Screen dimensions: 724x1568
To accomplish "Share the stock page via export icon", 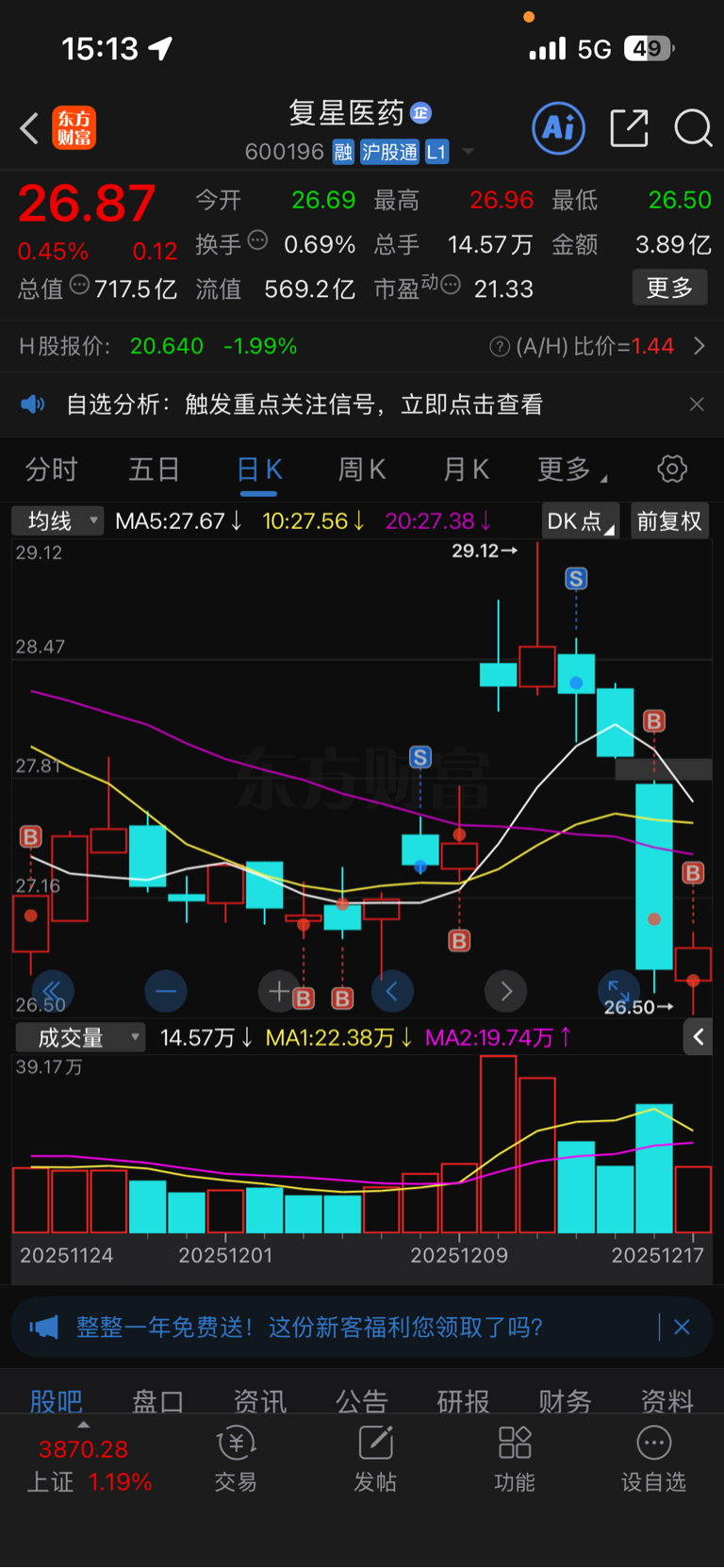I will coord(629,128).
